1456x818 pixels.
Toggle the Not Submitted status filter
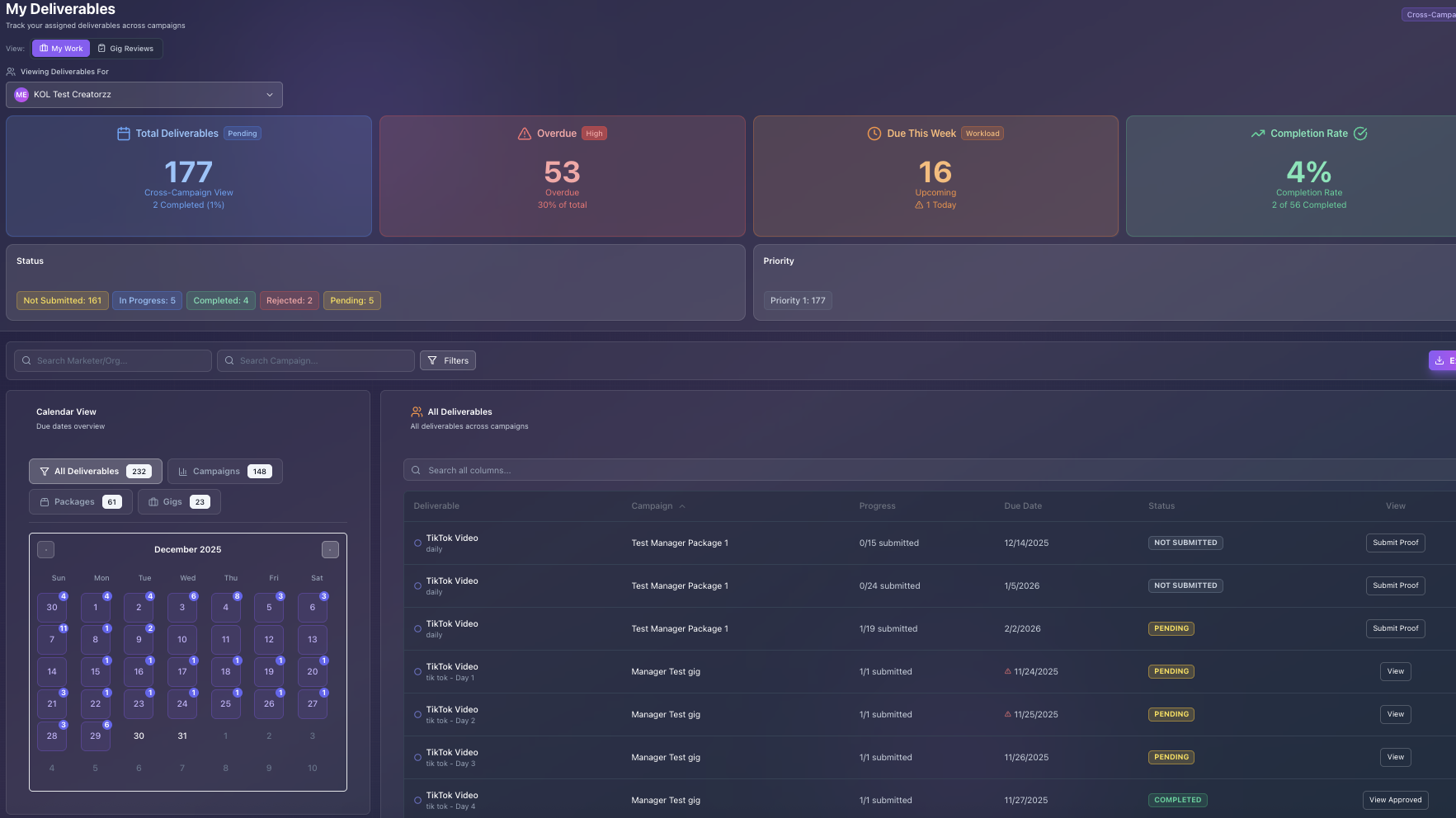(62, 300)
